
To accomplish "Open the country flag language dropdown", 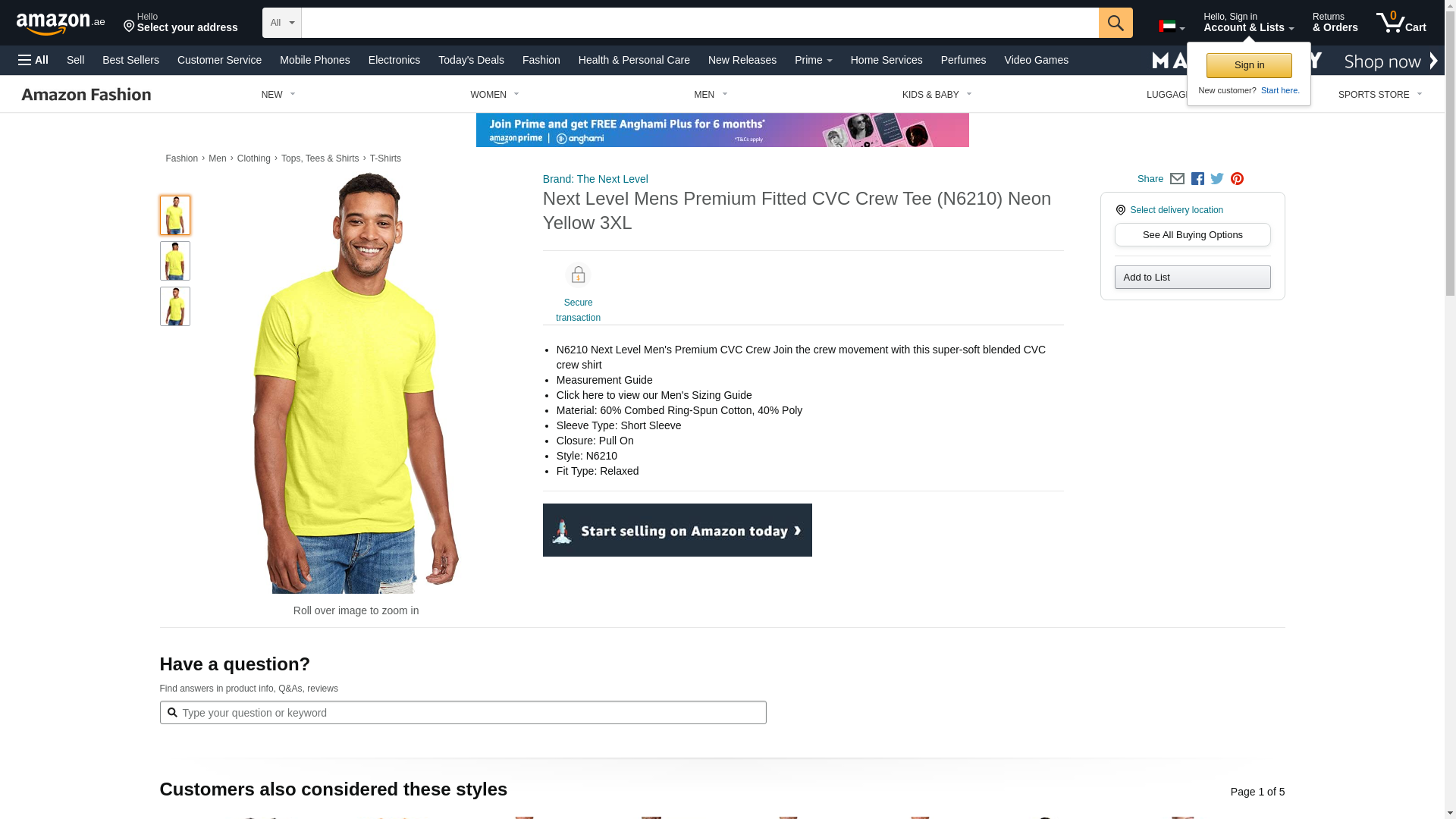I will click(x=1172, y=27).
